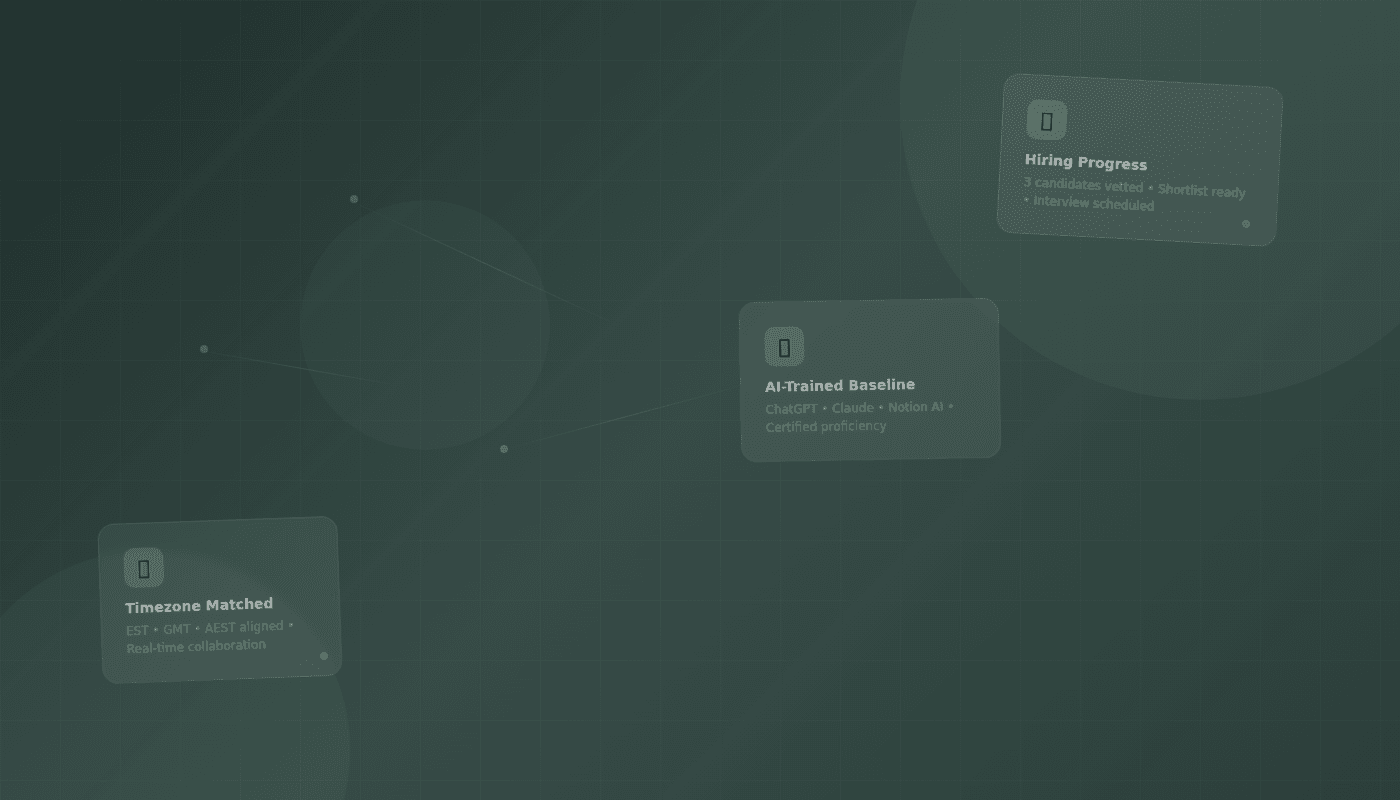This screenshot has height=800, width=1400.
Task: Click "Notion AI" in the AI-Trained card
Action: click(915, 407)
